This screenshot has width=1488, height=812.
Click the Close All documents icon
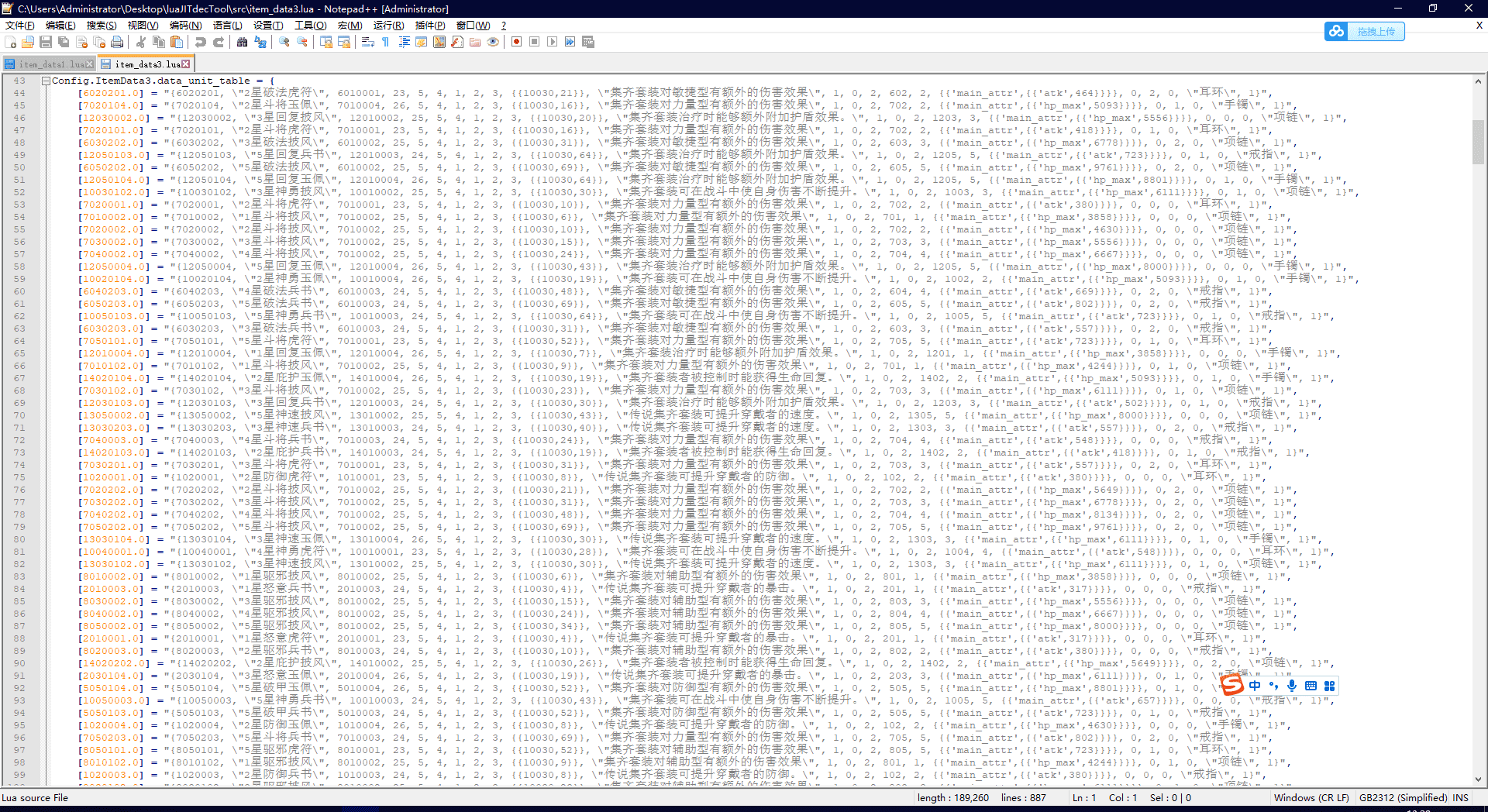tap(99, 42)
